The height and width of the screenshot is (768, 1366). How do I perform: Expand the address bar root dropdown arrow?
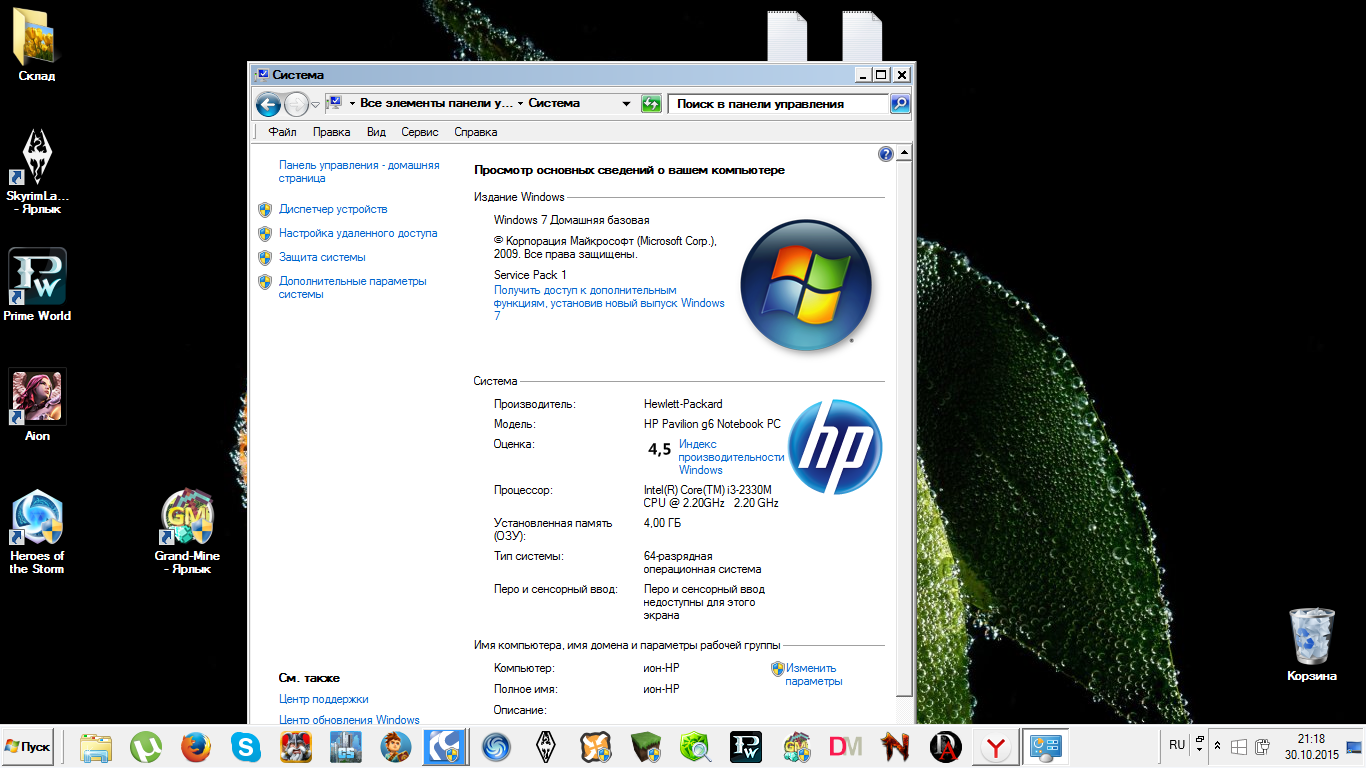pos(352,104)
